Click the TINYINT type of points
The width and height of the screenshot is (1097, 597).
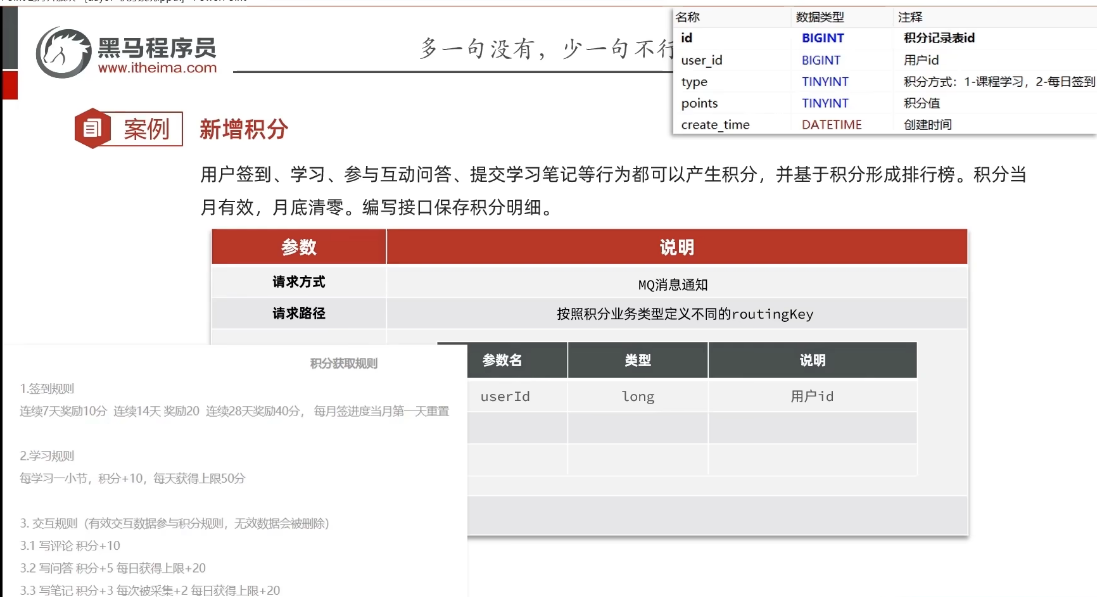[825, 103]
